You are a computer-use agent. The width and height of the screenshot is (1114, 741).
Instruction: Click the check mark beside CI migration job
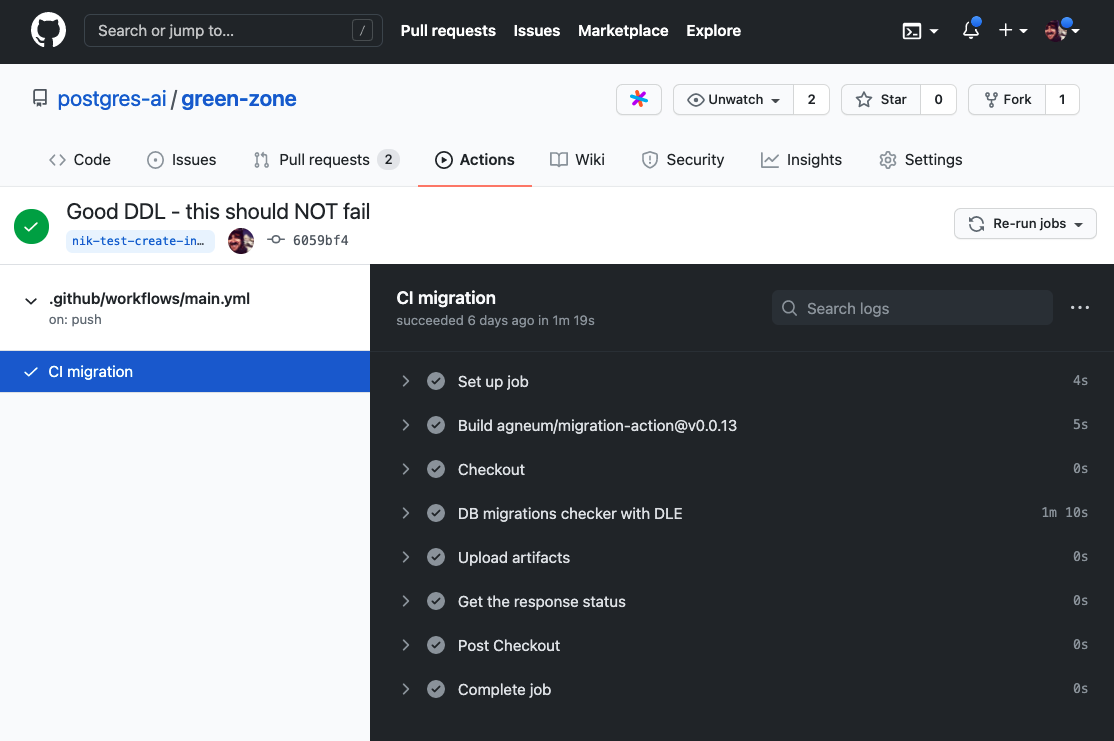31,372
